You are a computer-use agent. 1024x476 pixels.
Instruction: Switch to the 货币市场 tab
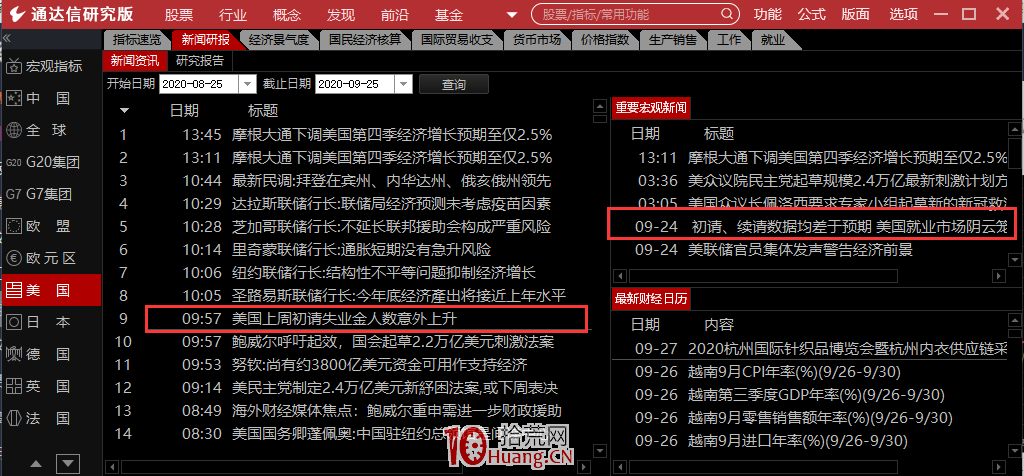tap(537, 40)
